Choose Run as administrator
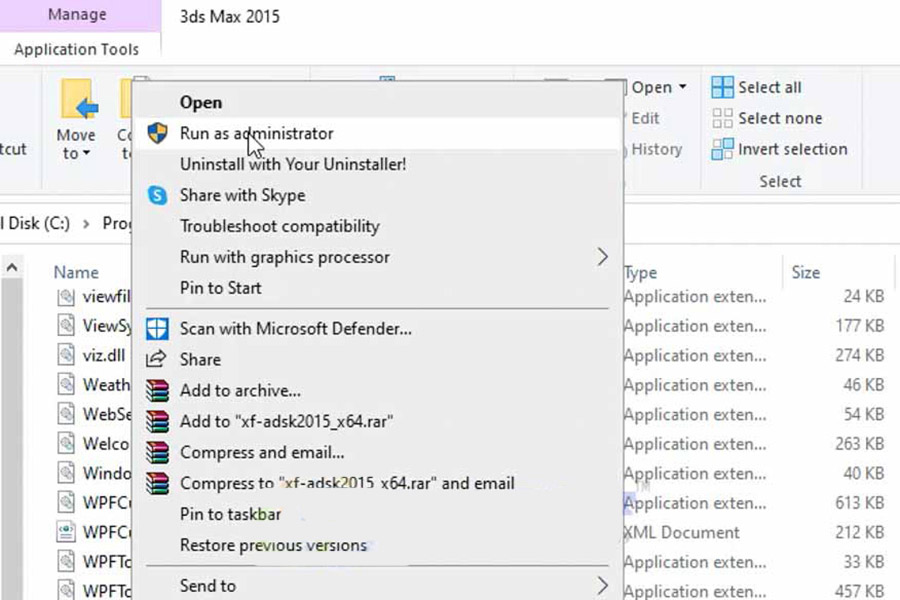This screenshot has height=600, width=900. [x=378, y=133]
